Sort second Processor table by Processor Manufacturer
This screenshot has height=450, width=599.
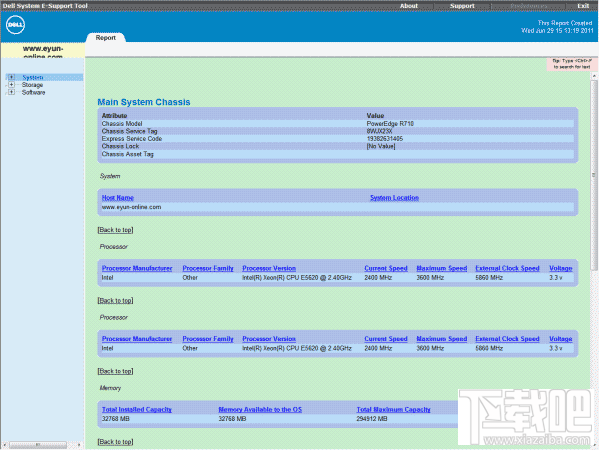tap(137, 339)
